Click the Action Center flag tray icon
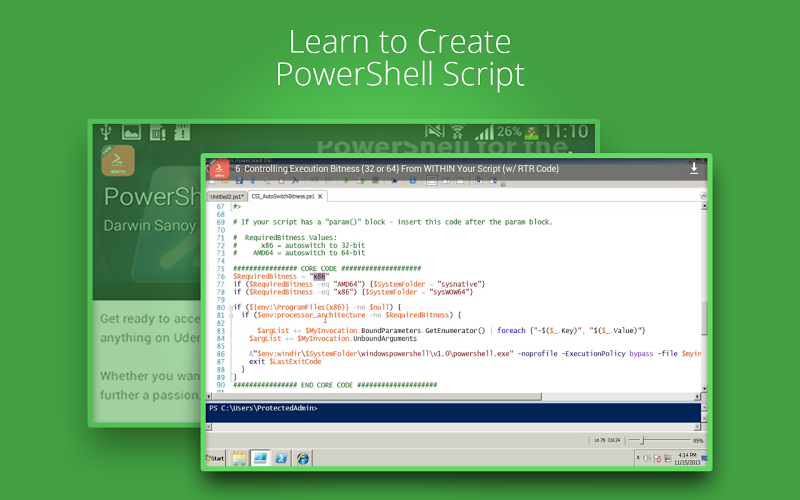Image resolution: width=800 pixels, height=500 pixels. point(657,458)
